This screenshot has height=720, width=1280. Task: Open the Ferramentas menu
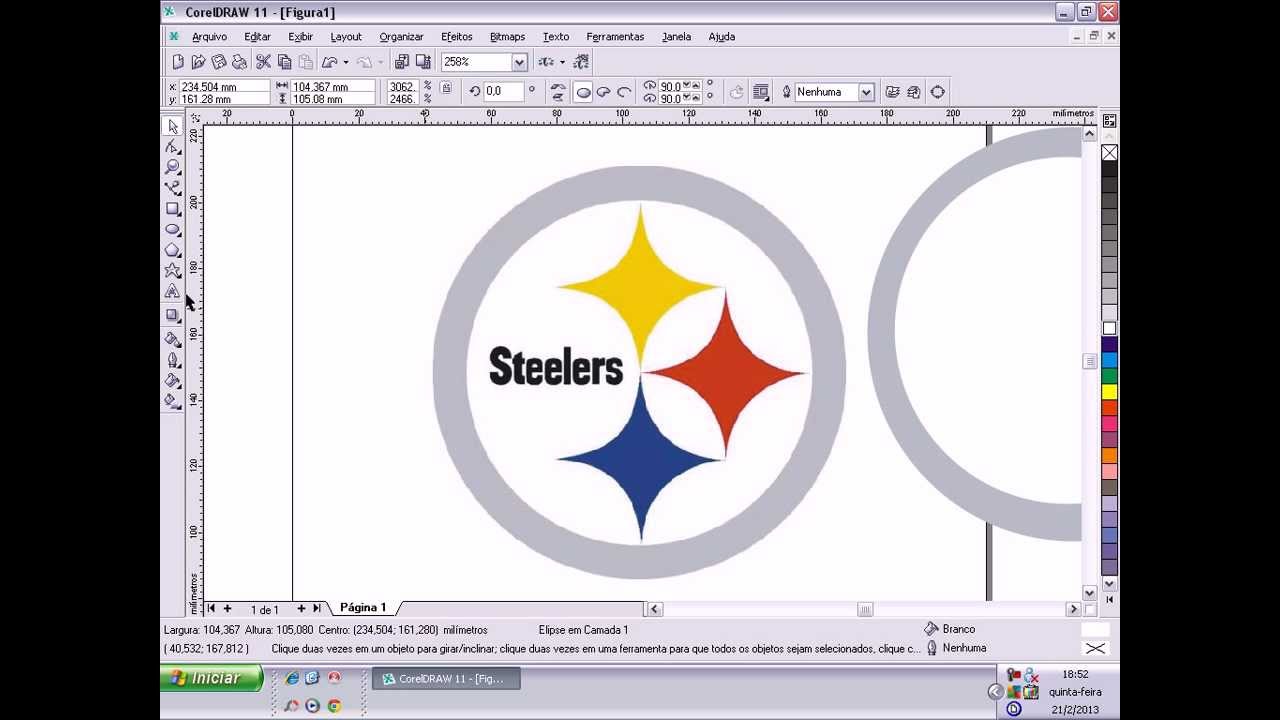point(615,37)
